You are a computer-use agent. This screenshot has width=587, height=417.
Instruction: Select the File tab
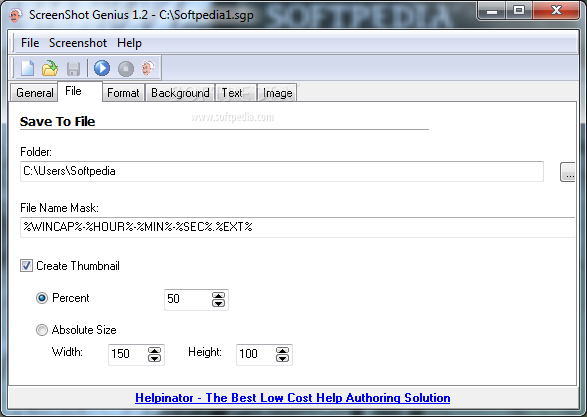pos(80,91)
